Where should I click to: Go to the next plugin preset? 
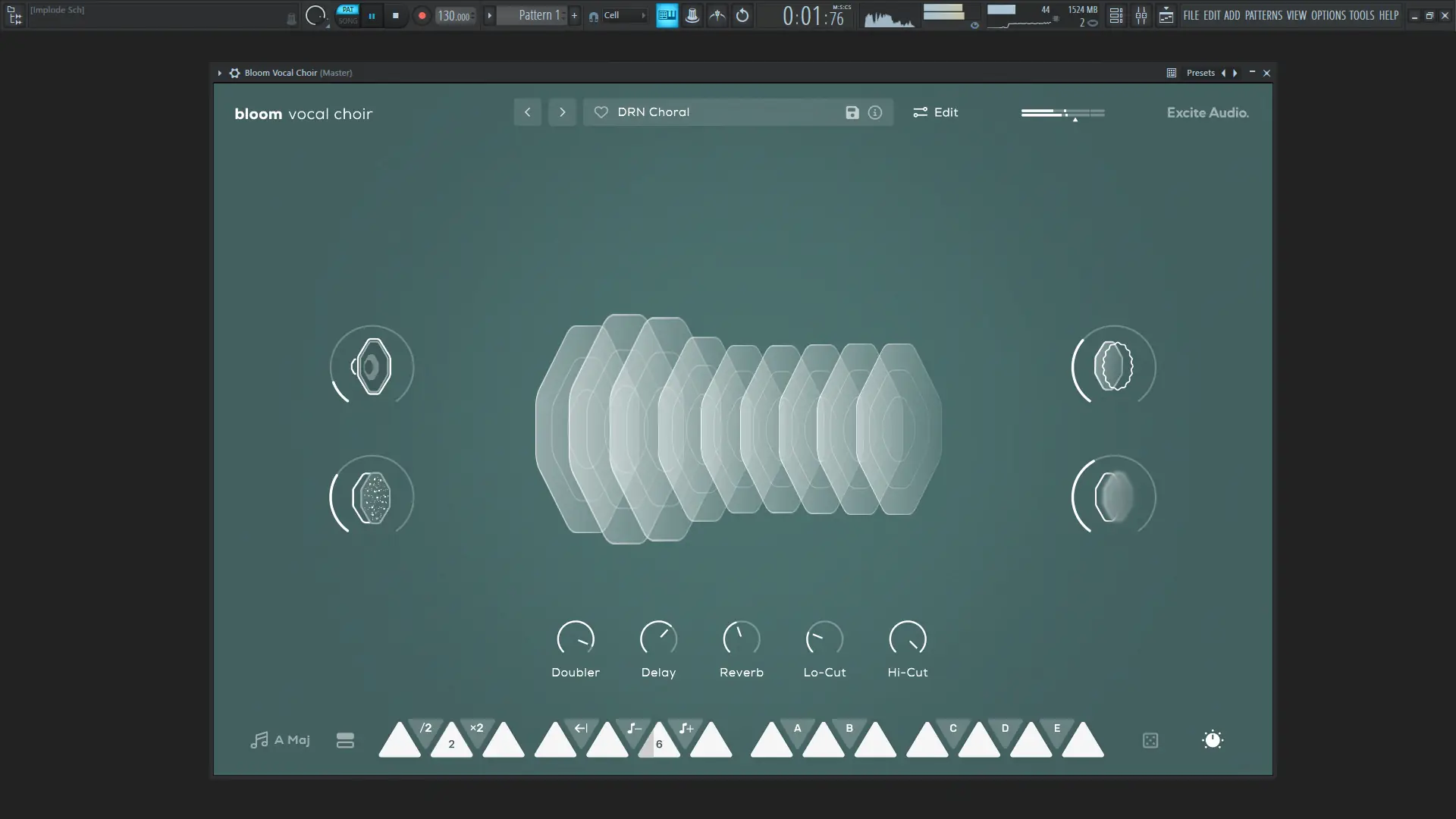[x=562, y=112]
